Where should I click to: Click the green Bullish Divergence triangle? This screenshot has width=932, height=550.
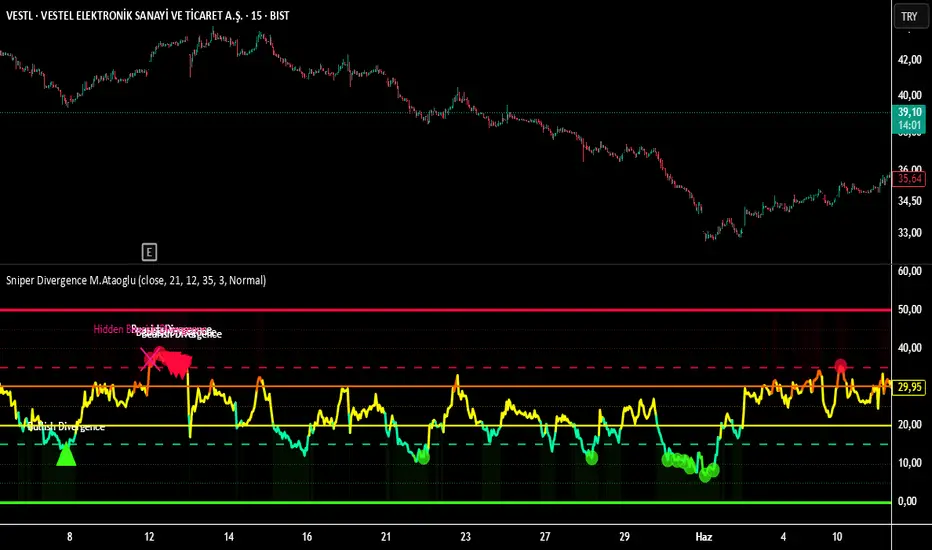[66, 456]
